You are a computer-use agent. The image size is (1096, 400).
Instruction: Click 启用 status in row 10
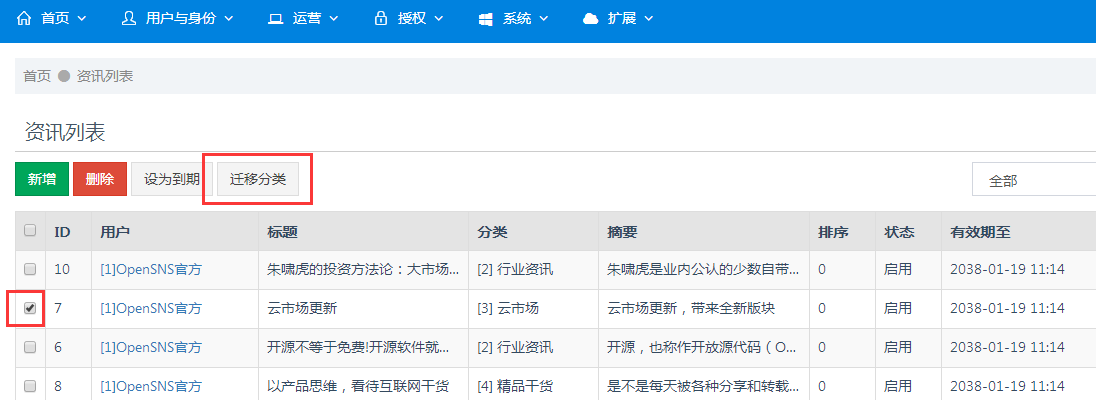click(897, 269)
